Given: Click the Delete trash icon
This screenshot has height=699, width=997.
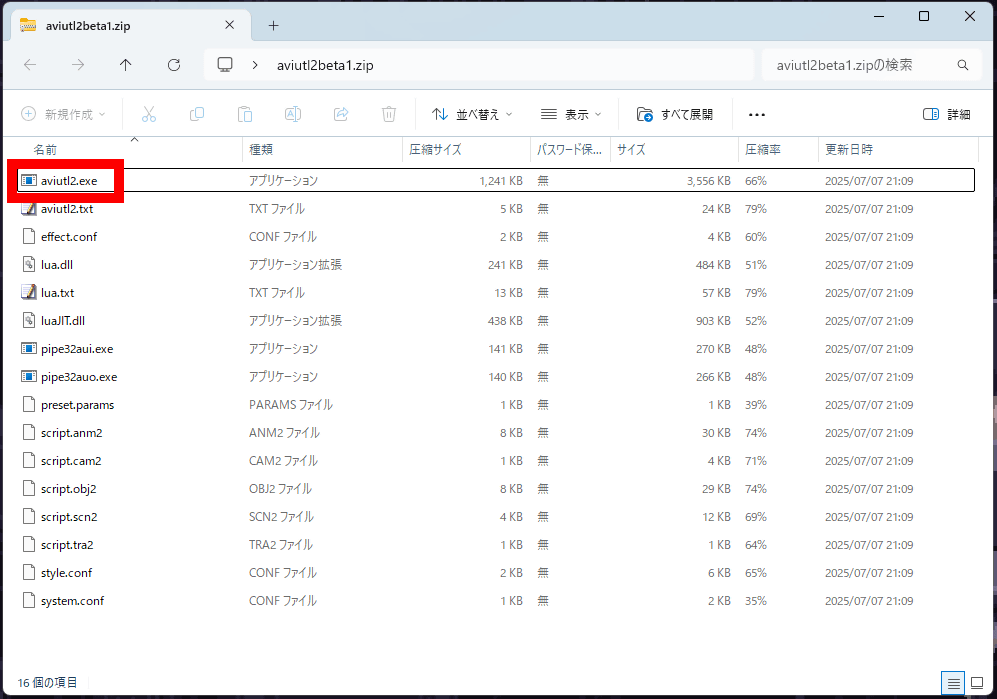Looking at the screenshot, I should 389,114.
